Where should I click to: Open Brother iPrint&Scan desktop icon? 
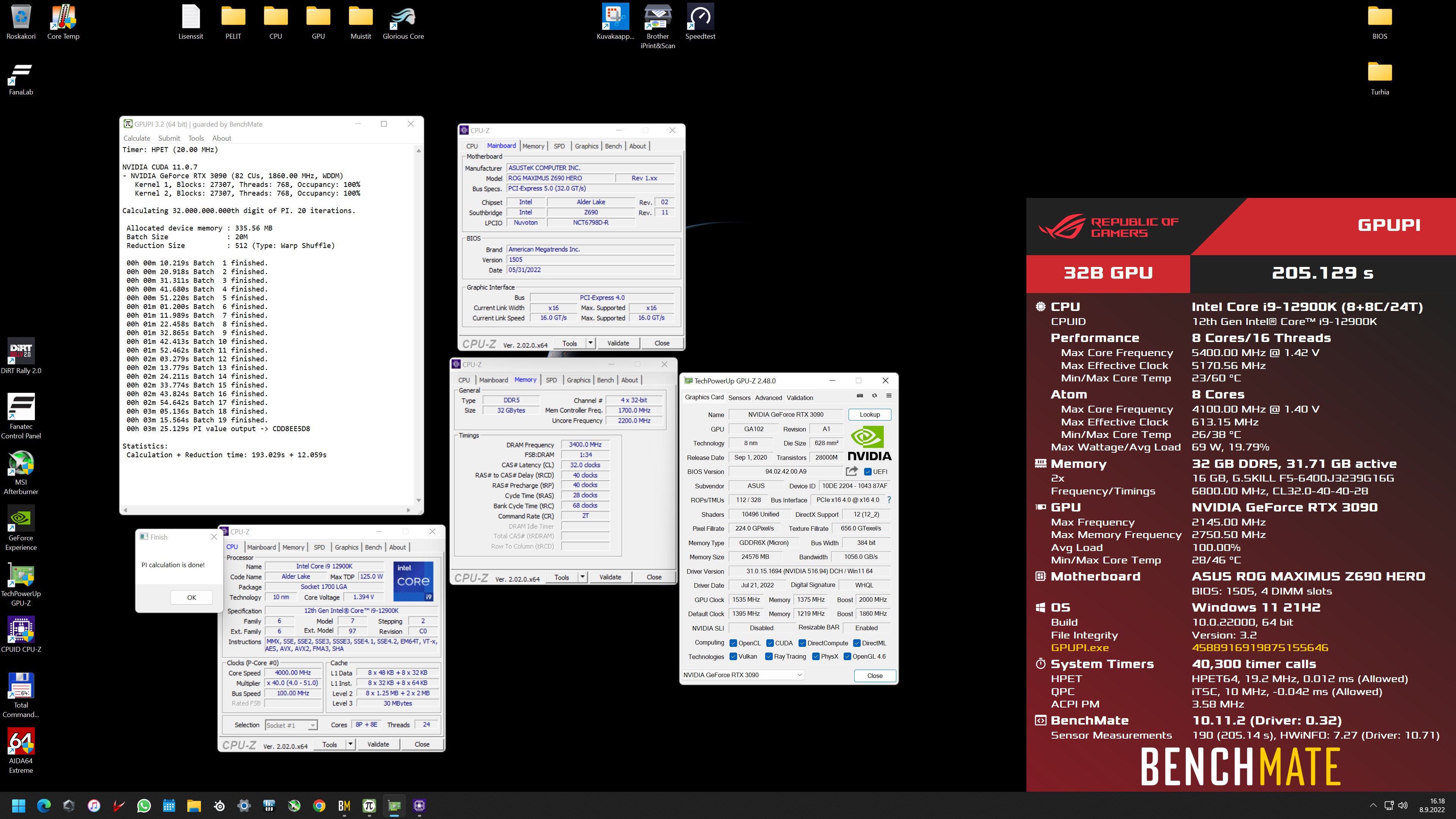click(657, 27)
